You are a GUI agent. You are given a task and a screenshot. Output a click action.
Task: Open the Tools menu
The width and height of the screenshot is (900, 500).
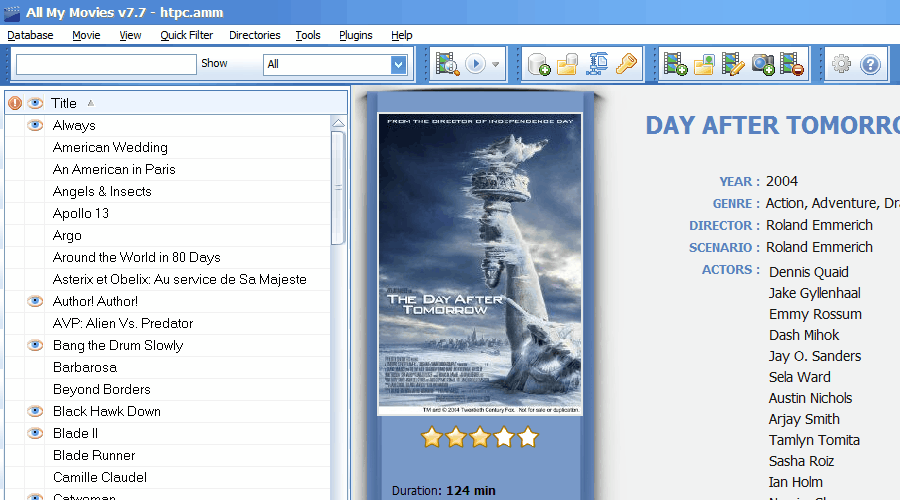308,35
